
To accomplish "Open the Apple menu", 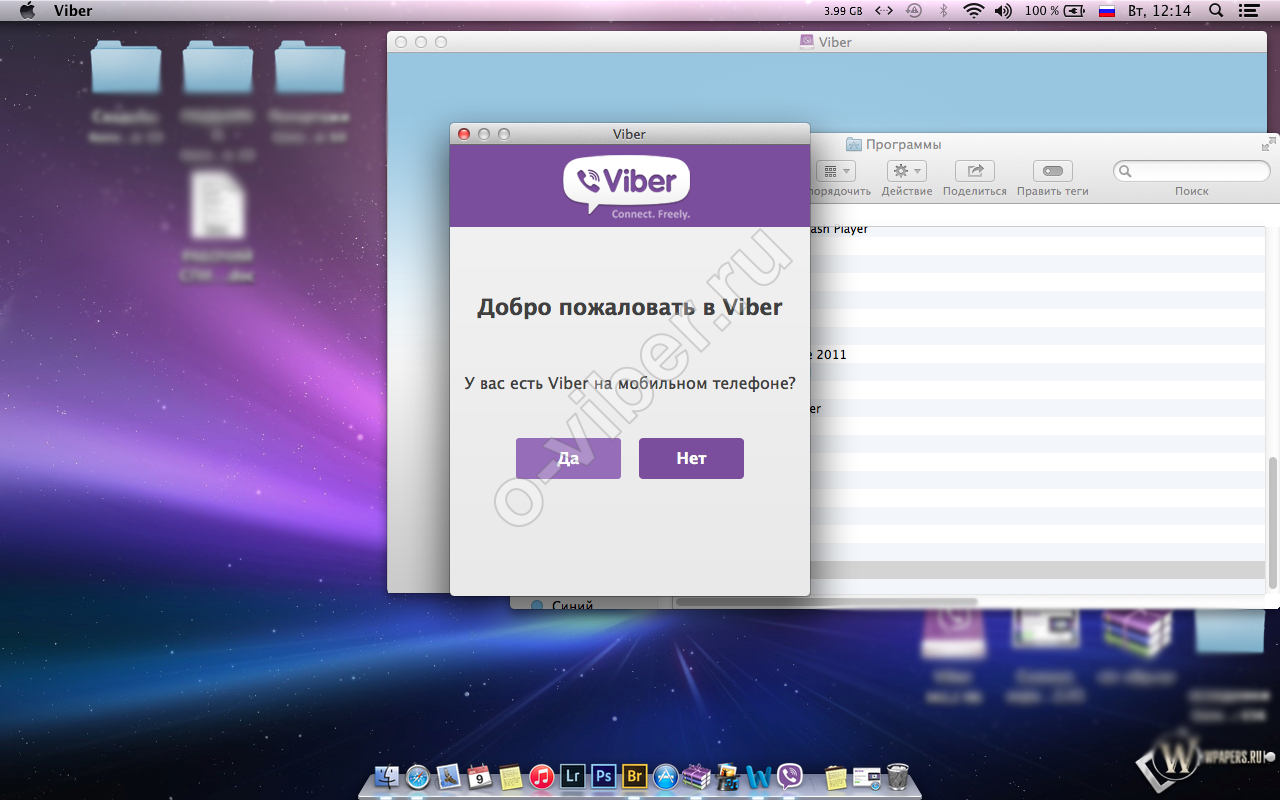I will [x=27, y=11].
